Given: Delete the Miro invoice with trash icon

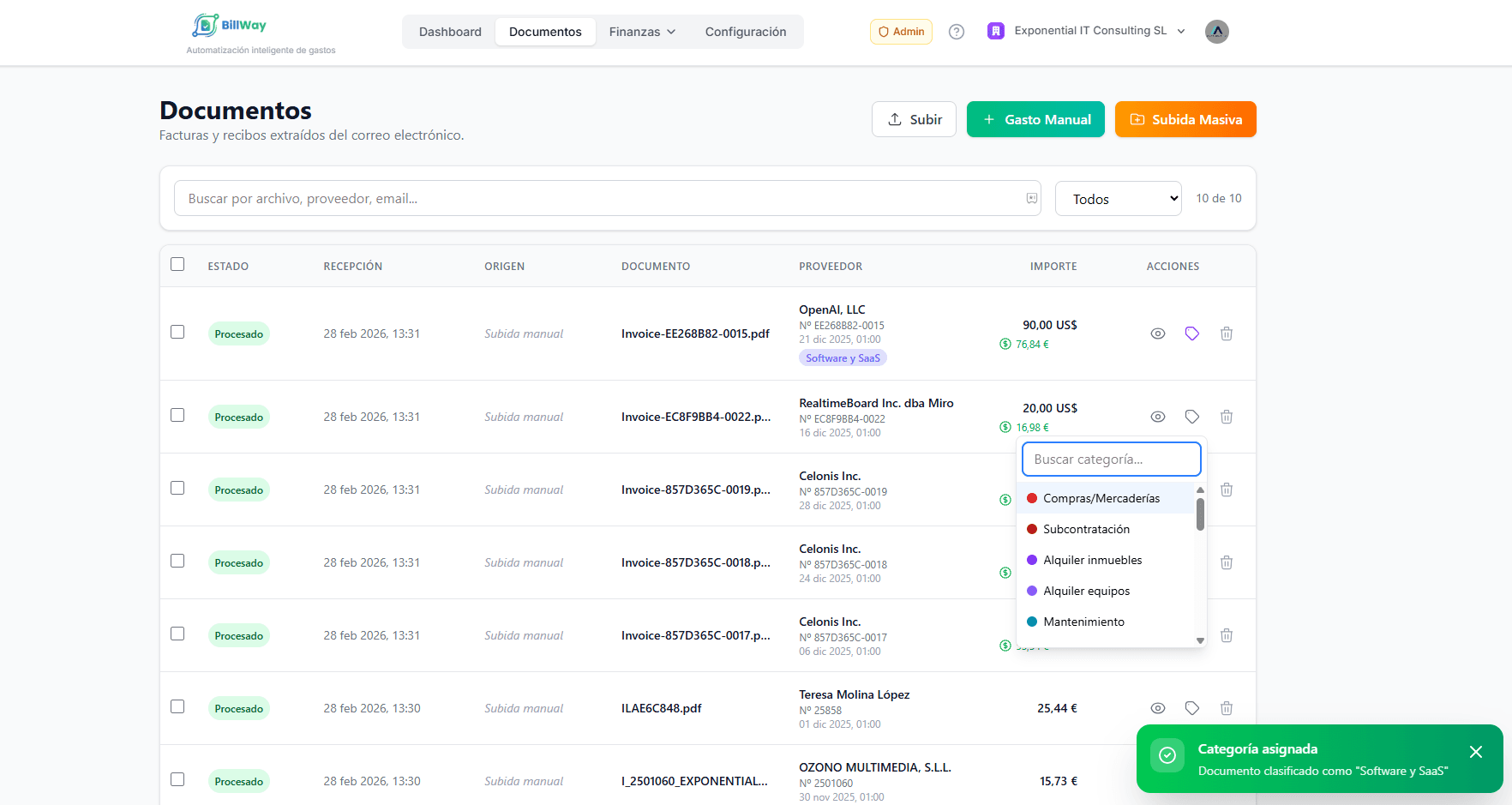Looking at the screenshot, I should 1227,417.
